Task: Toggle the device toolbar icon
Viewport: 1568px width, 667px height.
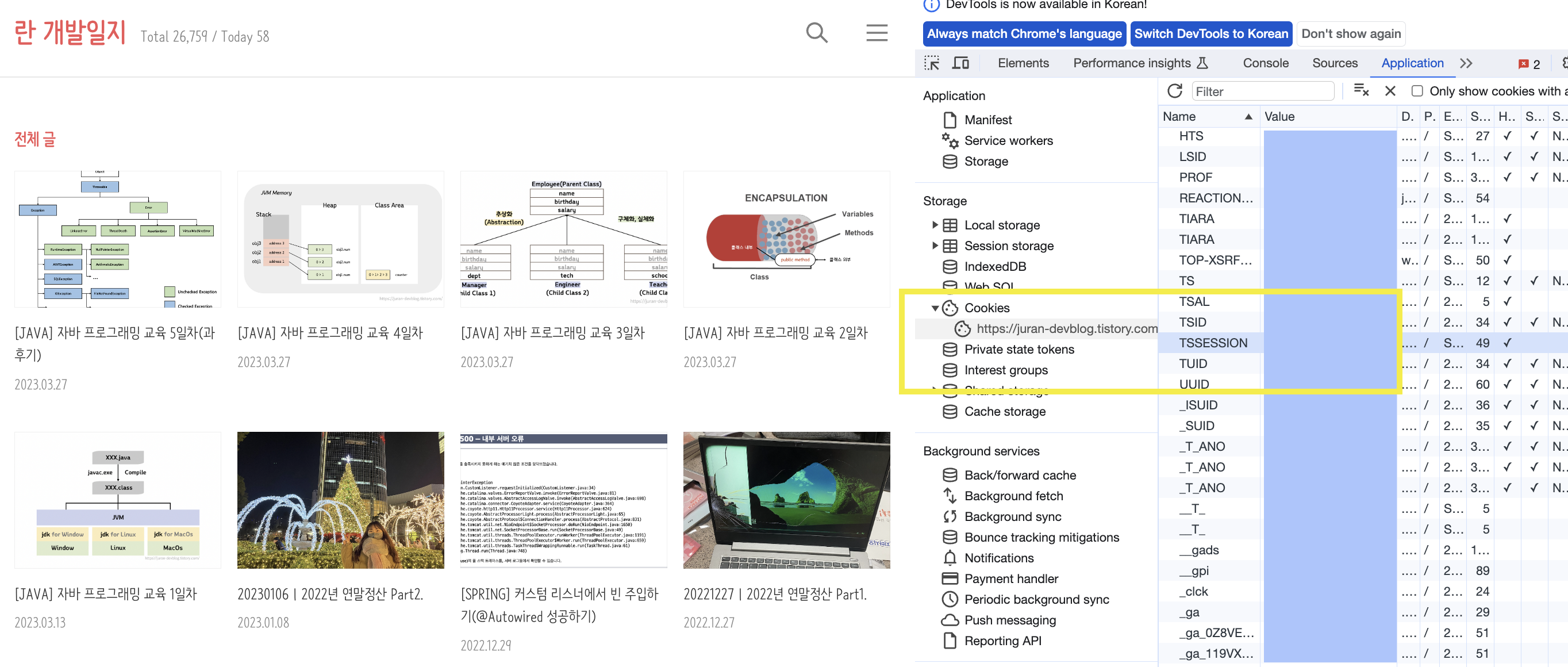Action: [960, 63]
